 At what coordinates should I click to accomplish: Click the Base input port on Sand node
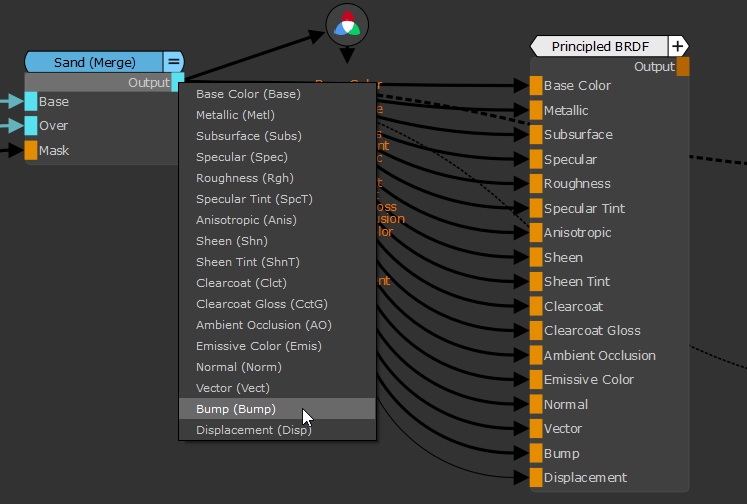tap(31, 101)
